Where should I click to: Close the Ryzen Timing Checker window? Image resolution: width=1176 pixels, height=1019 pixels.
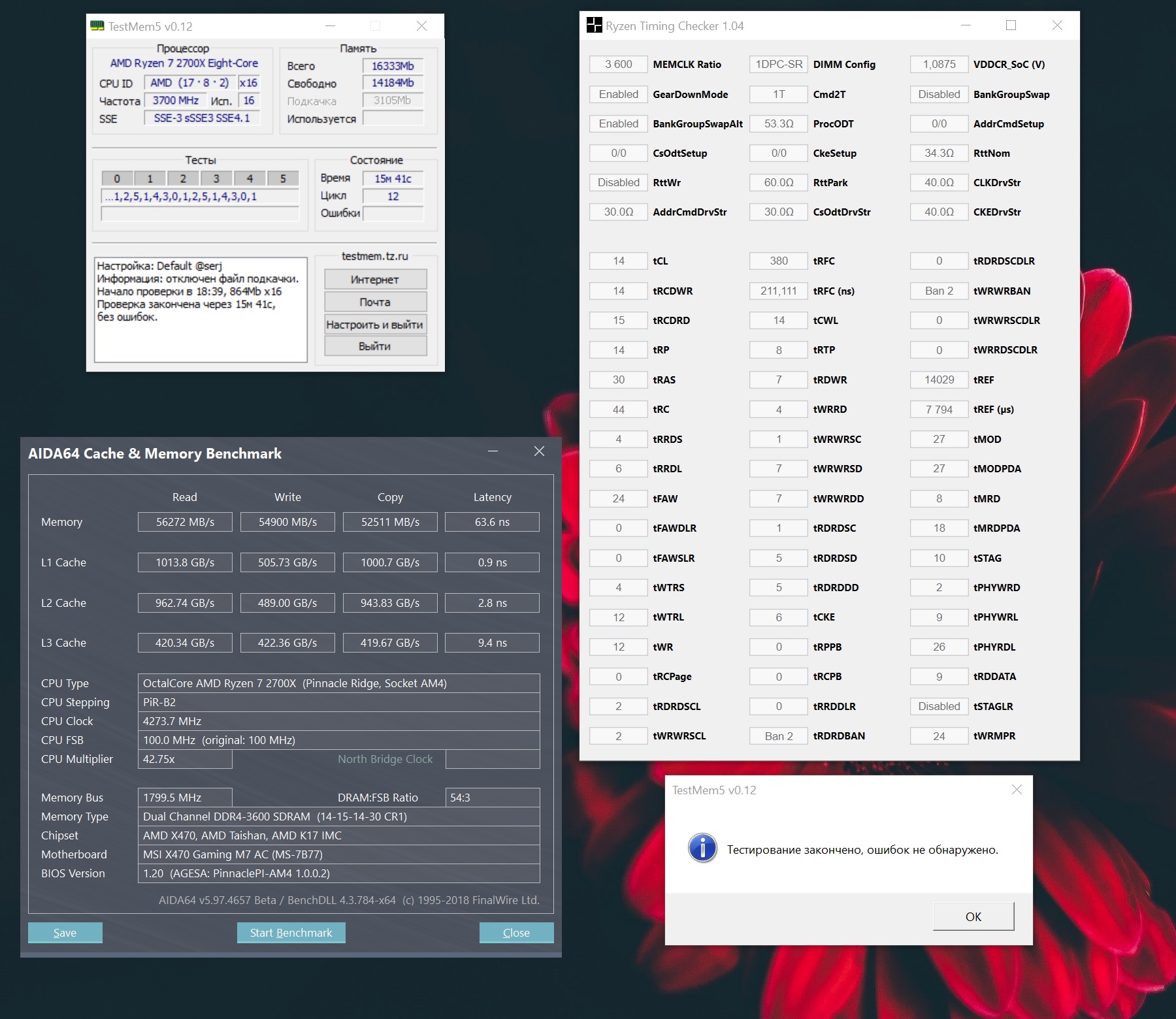1057,25
